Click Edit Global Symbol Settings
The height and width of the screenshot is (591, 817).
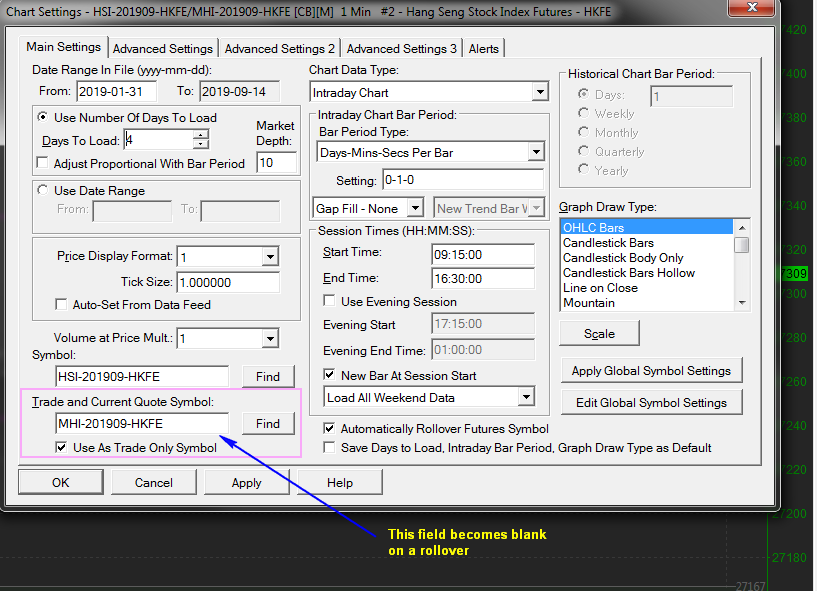651,402
